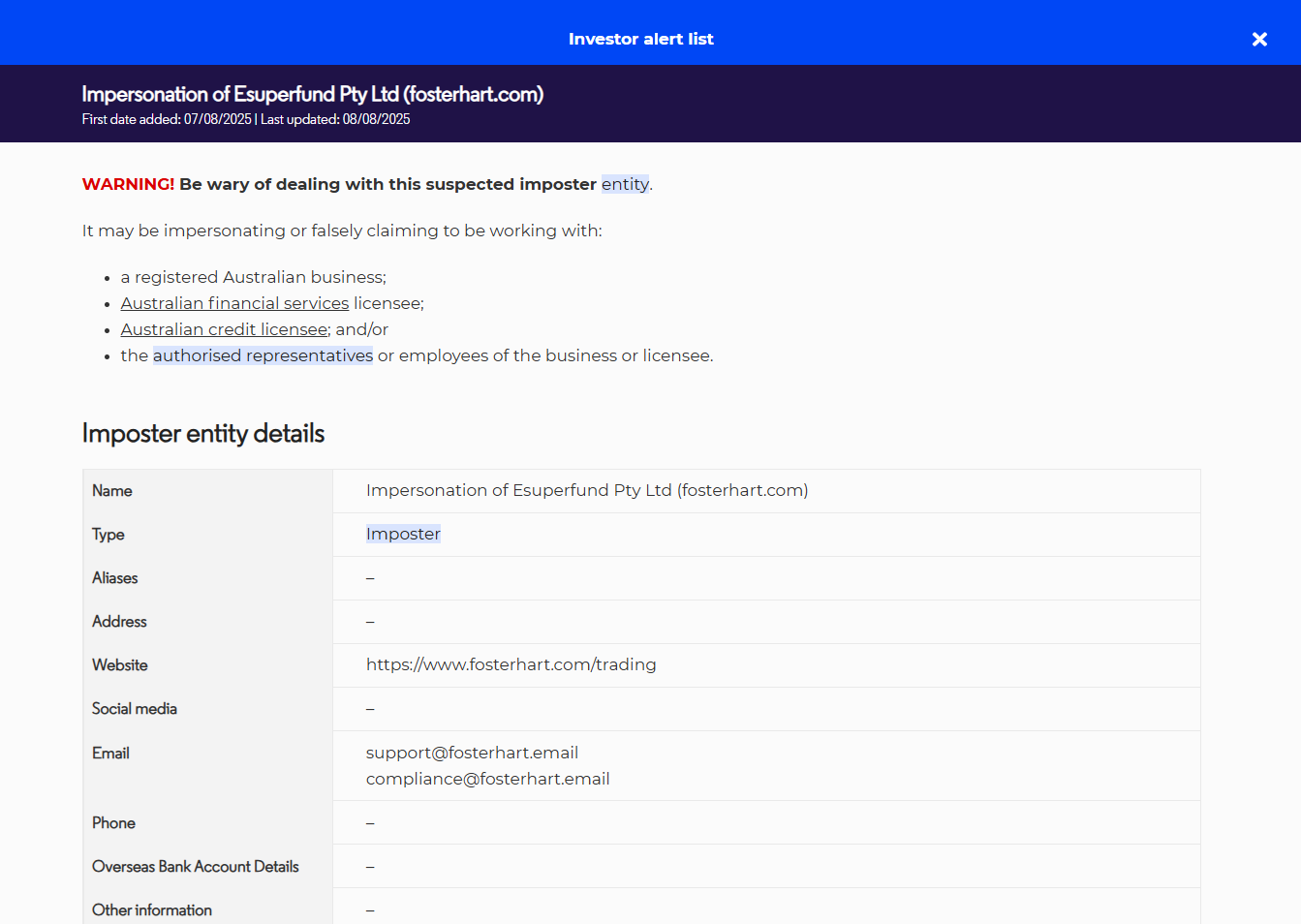
Task: Click the 'Email' row label
Action: [110, 754]
